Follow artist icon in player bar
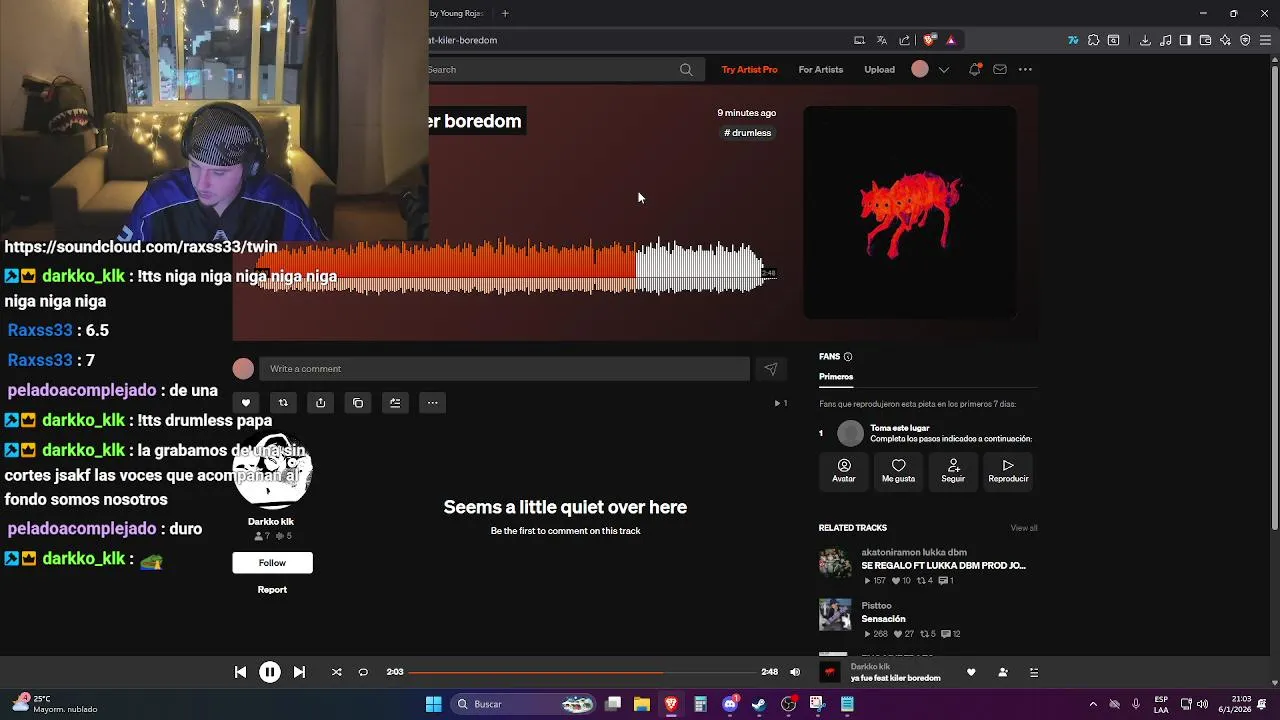The width and height of the screenshot is (1280, 720). (1003, 672)
